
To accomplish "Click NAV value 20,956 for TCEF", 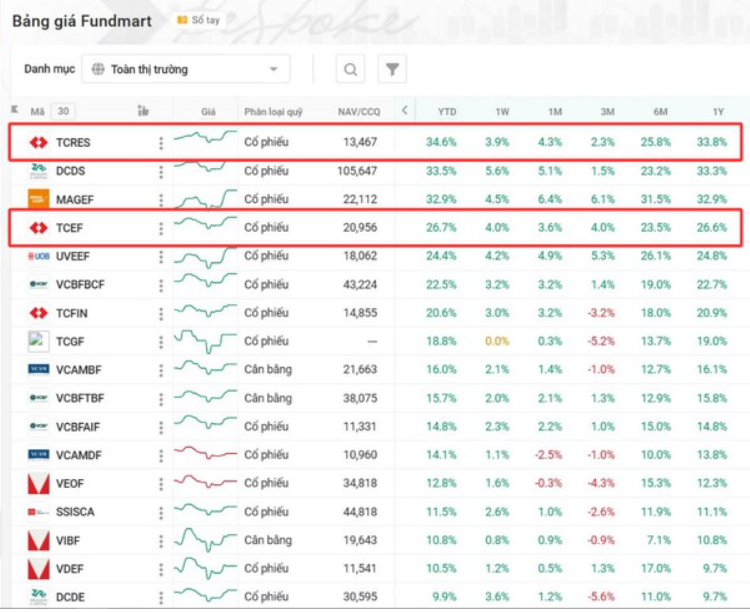I will (x=360, y=228).
